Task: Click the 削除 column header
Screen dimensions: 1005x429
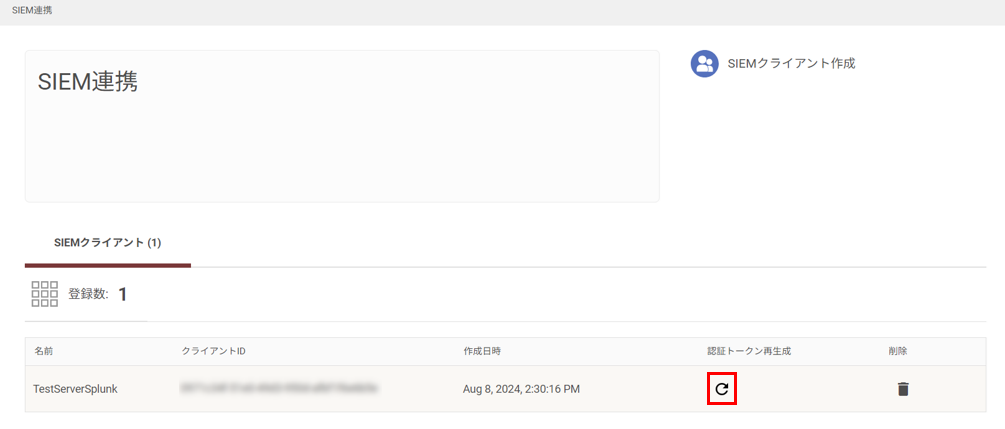Action: pos(898,351)
